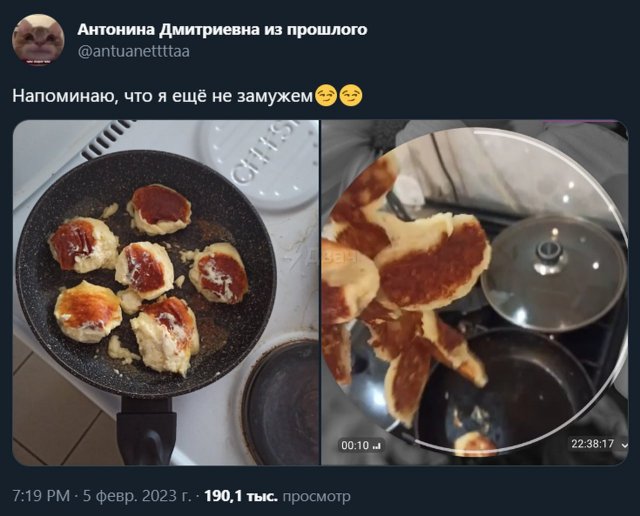Click the white embossed lid in left photo
This screenshot has width=640, height=516.
click(260, 163)
